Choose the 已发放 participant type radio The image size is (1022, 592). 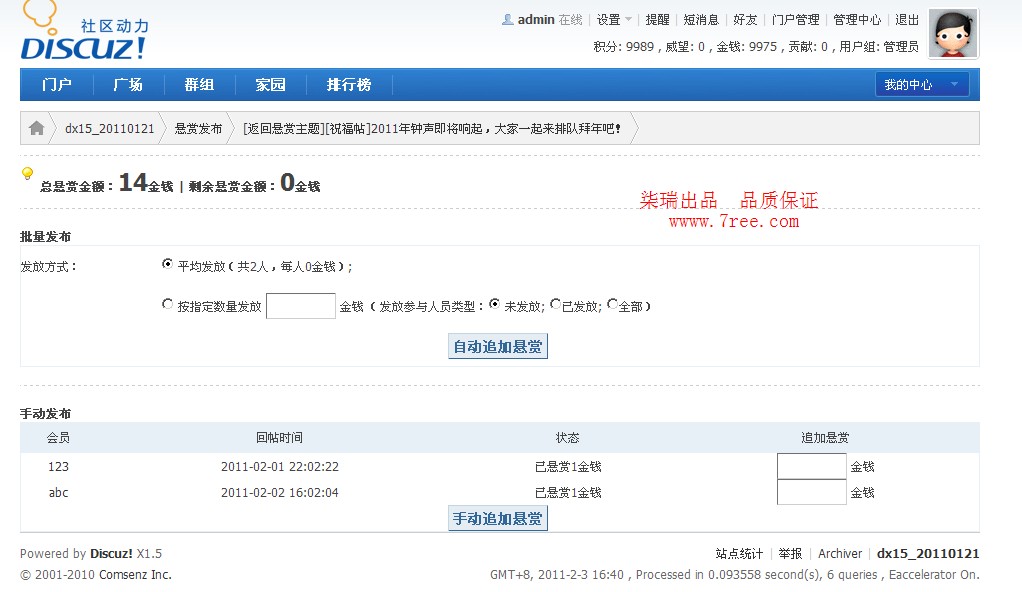coord(555,304)
